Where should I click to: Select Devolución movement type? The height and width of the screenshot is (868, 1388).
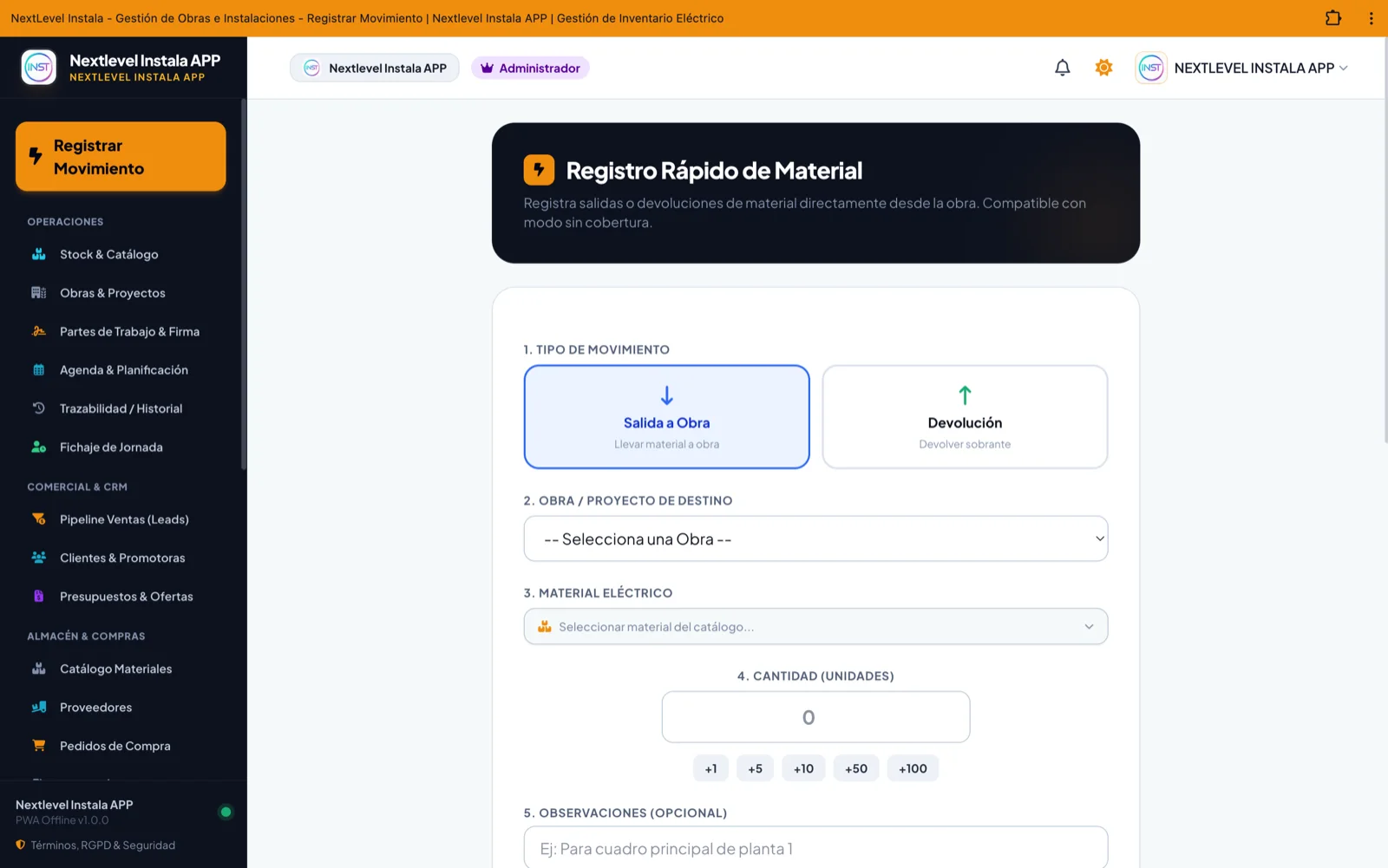point(965,417)
